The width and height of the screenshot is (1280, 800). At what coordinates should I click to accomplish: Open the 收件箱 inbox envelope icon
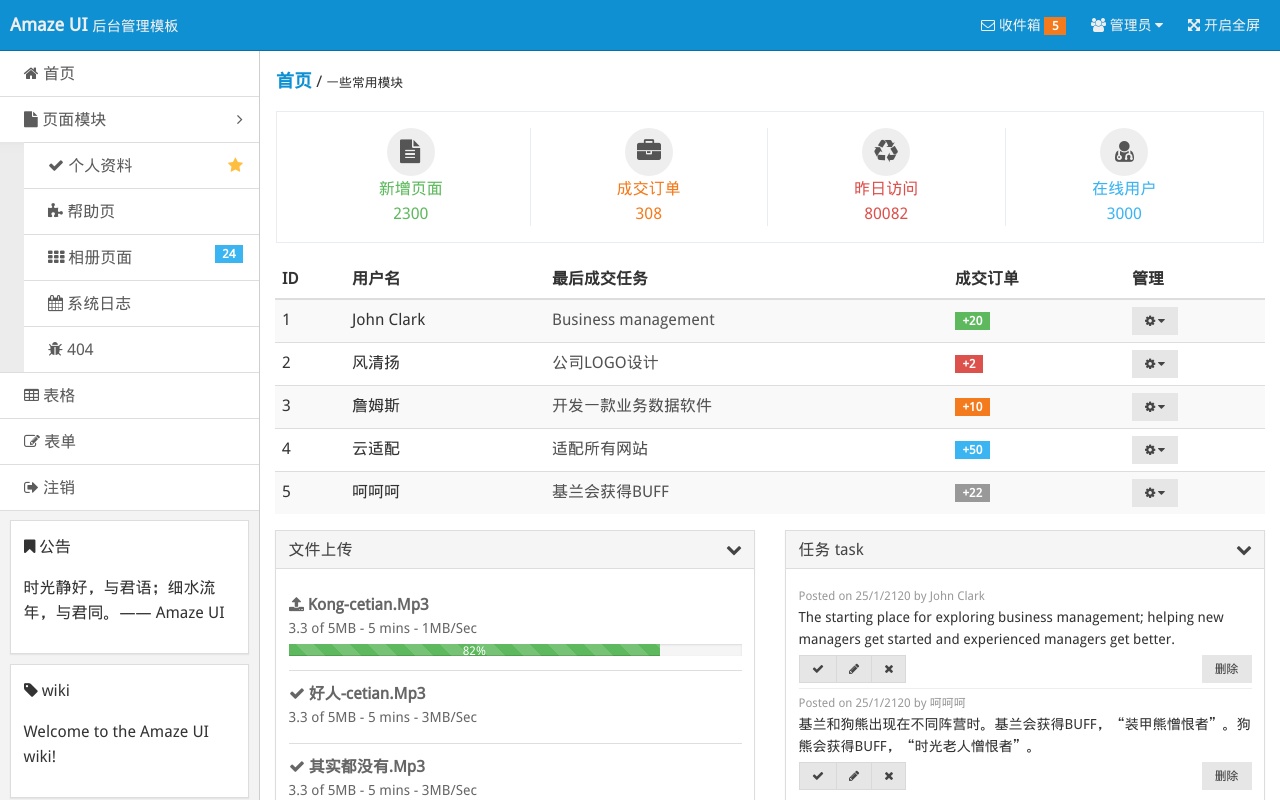[987, 25]
